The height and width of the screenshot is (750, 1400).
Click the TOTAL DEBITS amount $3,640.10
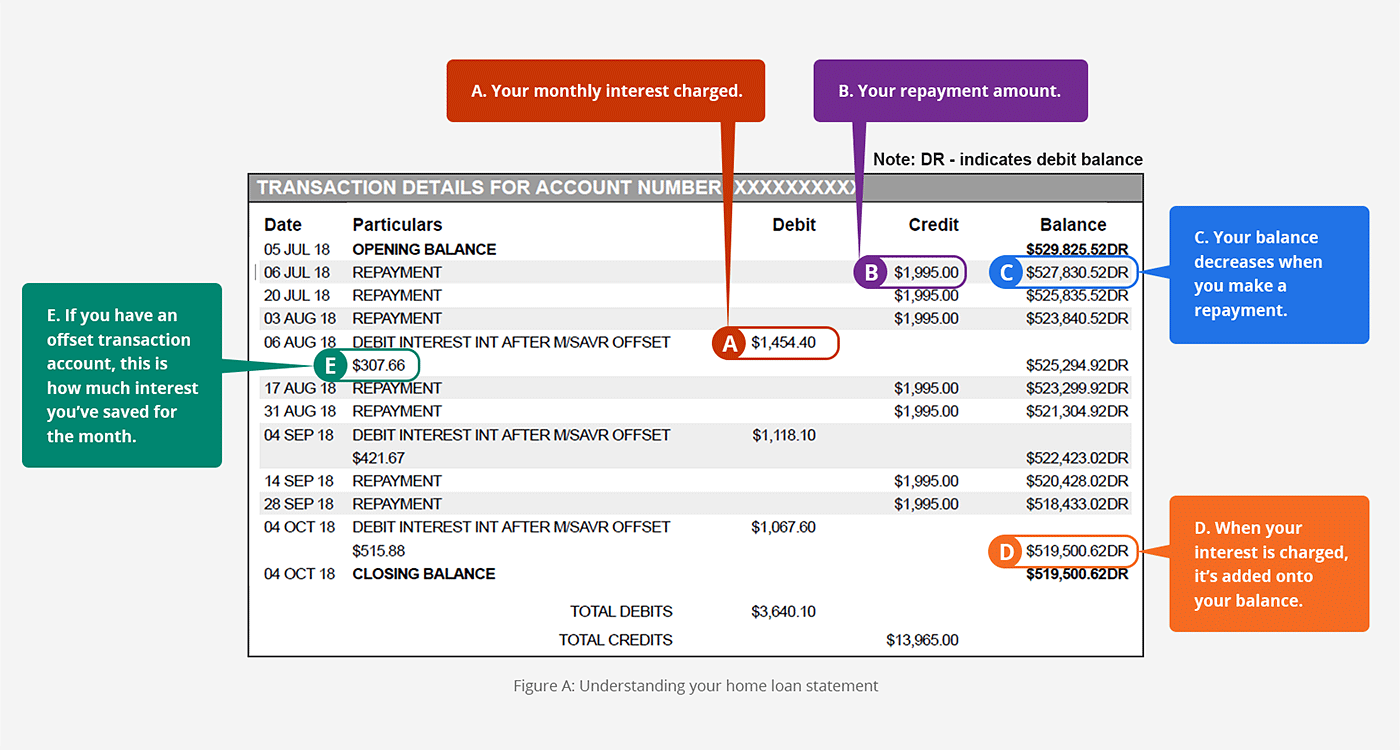click(x=785, y=611)
